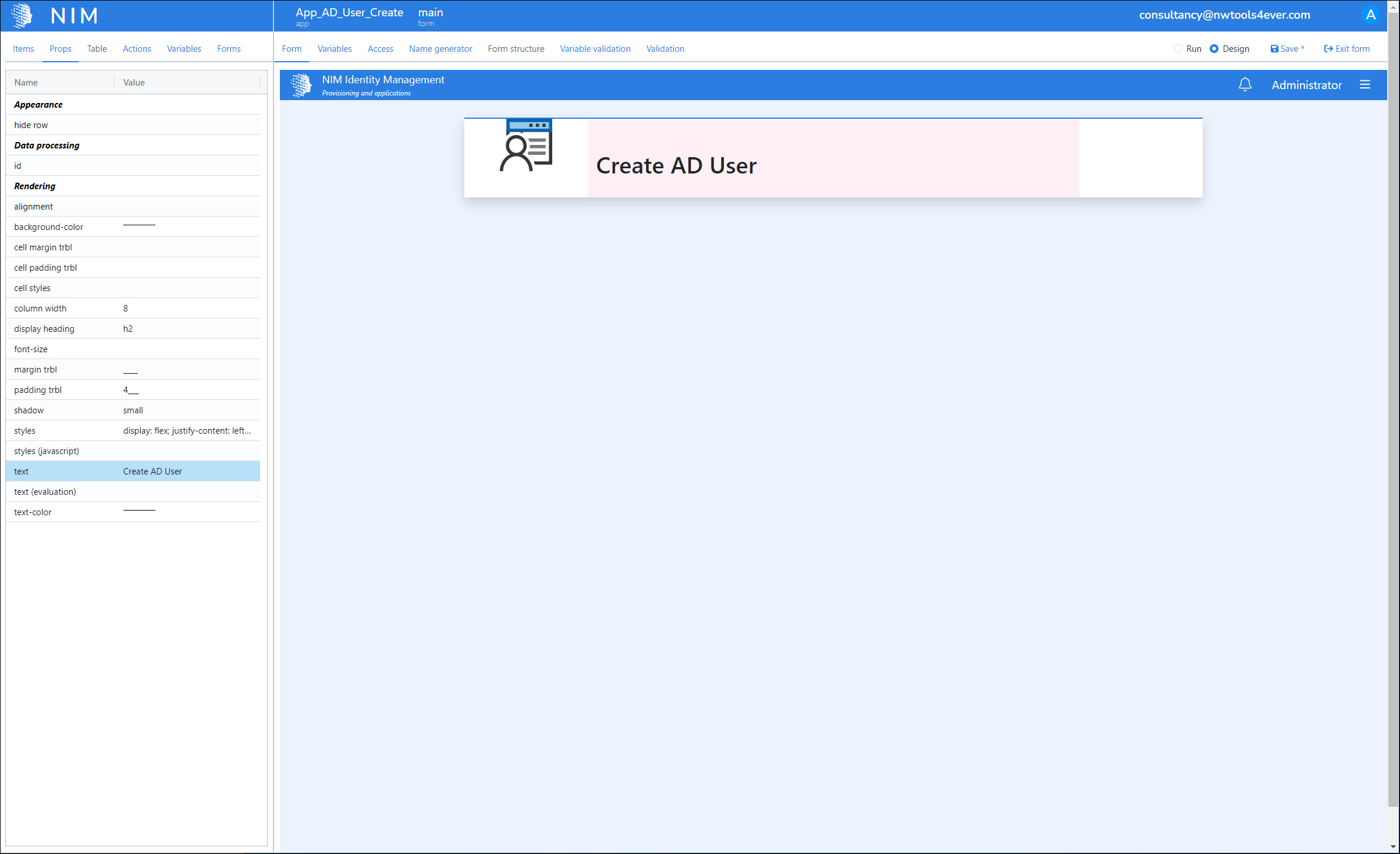
Task: Select the Run radio button
Action: pyautogui.click(x=1178, y=49)
